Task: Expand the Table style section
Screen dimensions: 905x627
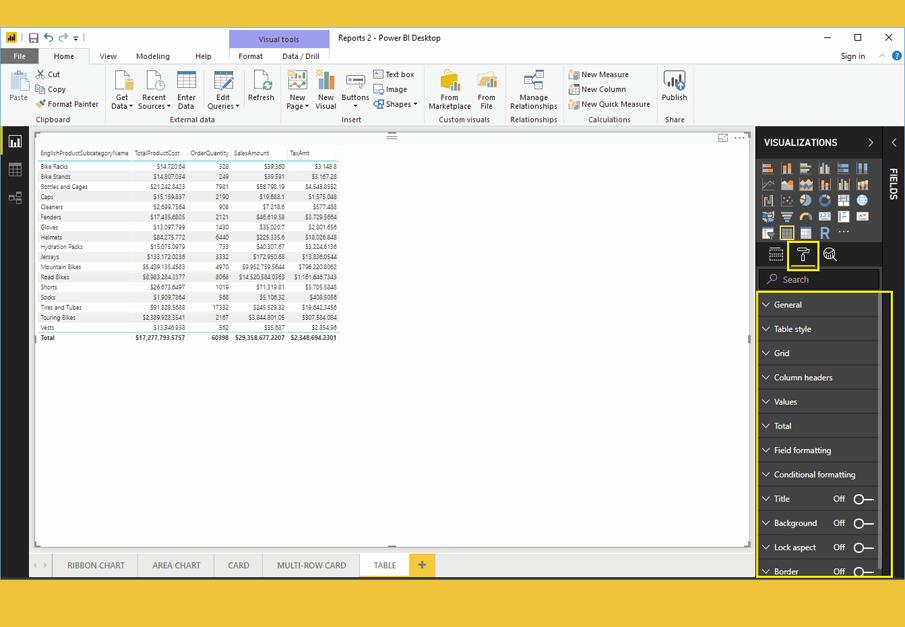Action: point(818,329)
